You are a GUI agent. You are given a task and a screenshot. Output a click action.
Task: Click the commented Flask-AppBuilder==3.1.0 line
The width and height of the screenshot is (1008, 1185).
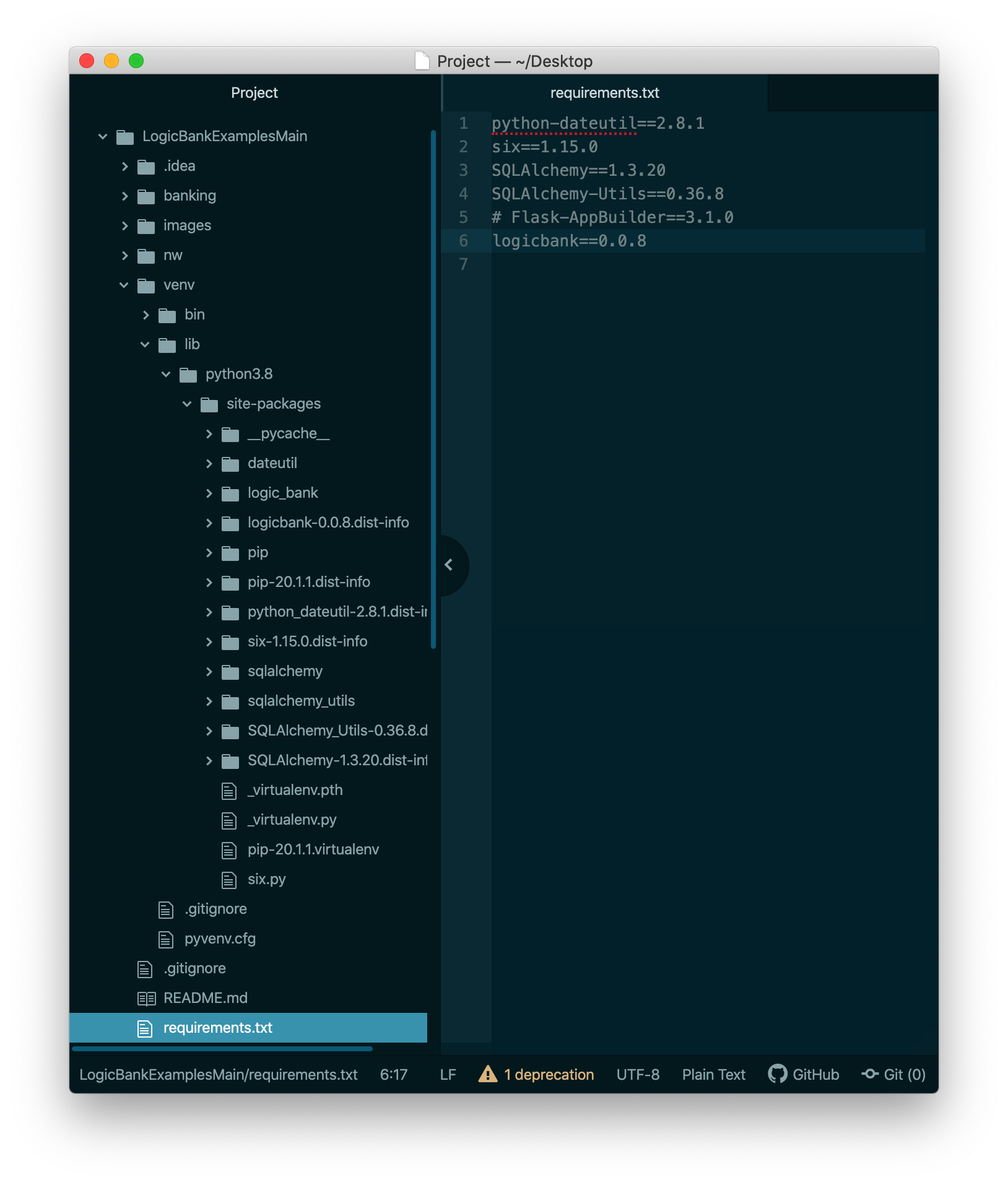click(x=612, y=217)
